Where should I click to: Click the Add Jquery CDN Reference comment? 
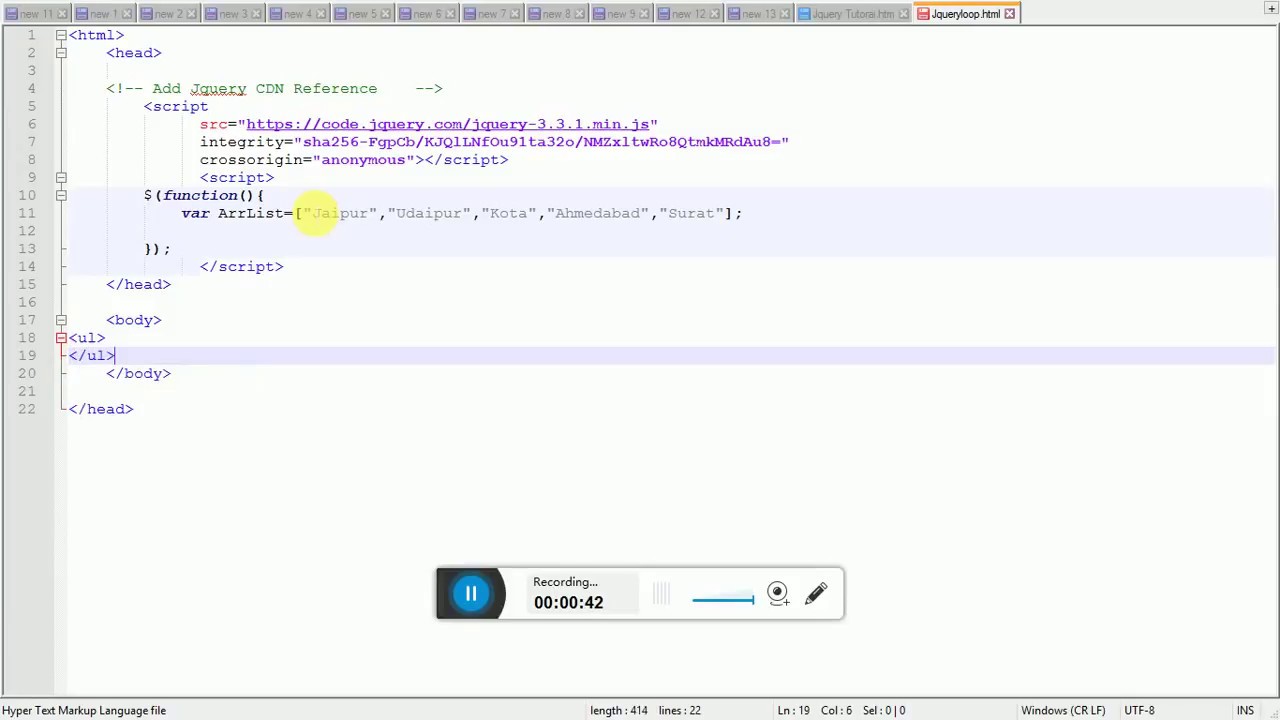click(274, 88)
